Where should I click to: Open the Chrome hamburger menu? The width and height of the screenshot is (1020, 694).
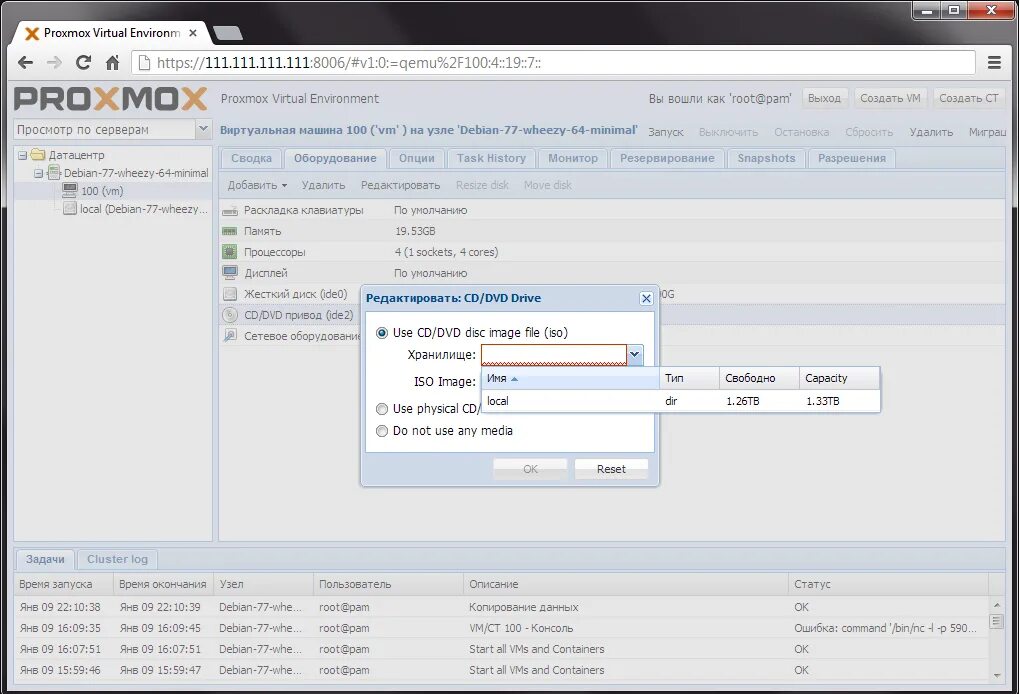[994, 62]
